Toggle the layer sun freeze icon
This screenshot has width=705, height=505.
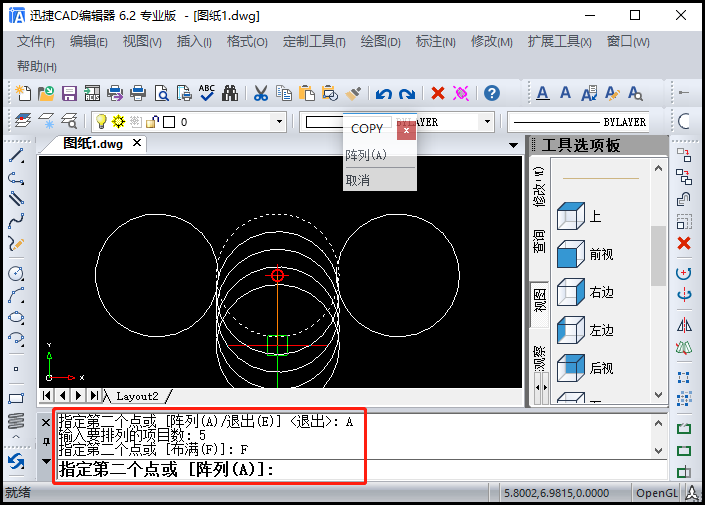(118, 121)
